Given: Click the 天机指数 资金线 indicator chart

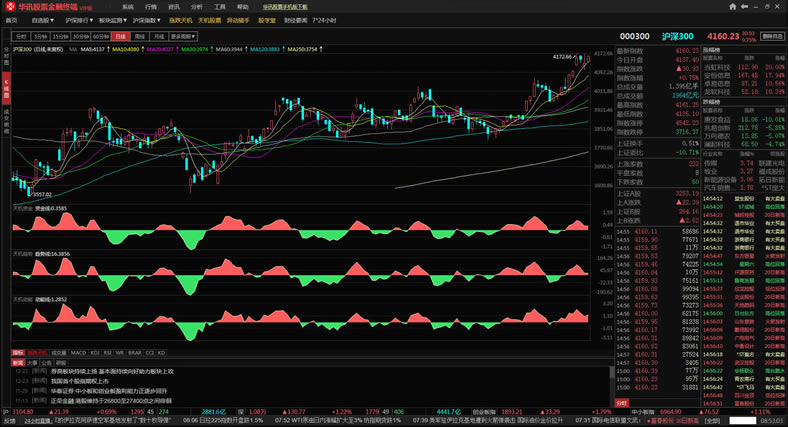Looking at the screenshot, I should pos(300,230).
